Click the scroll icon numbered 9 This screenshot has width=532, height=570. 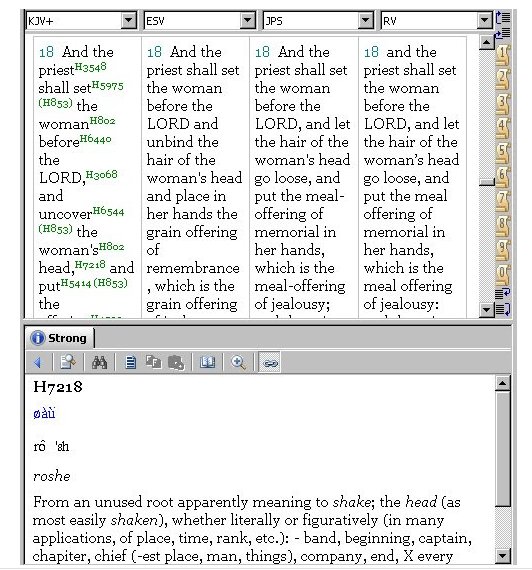[503, 251]
